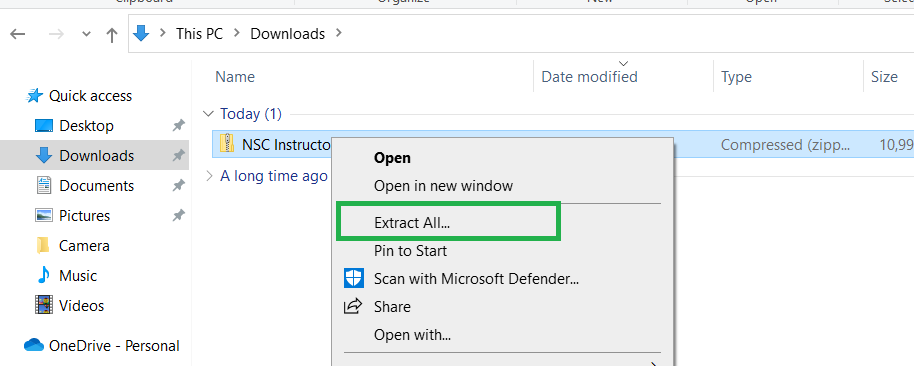This screenshot has width=914, height=366.
Task: Expand the chevron after Downloads in path
Action: tap(339, 33)
